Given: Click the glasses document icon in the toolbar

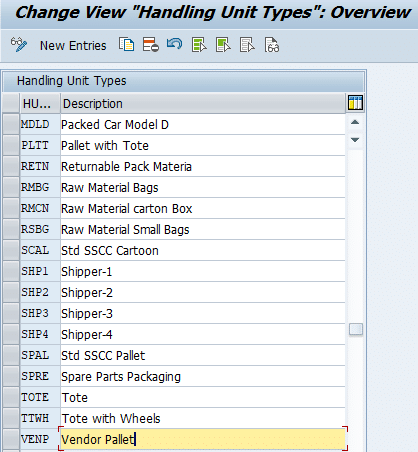Looking at the screenshot, I should pyautogui.click(x=272, y=45).
